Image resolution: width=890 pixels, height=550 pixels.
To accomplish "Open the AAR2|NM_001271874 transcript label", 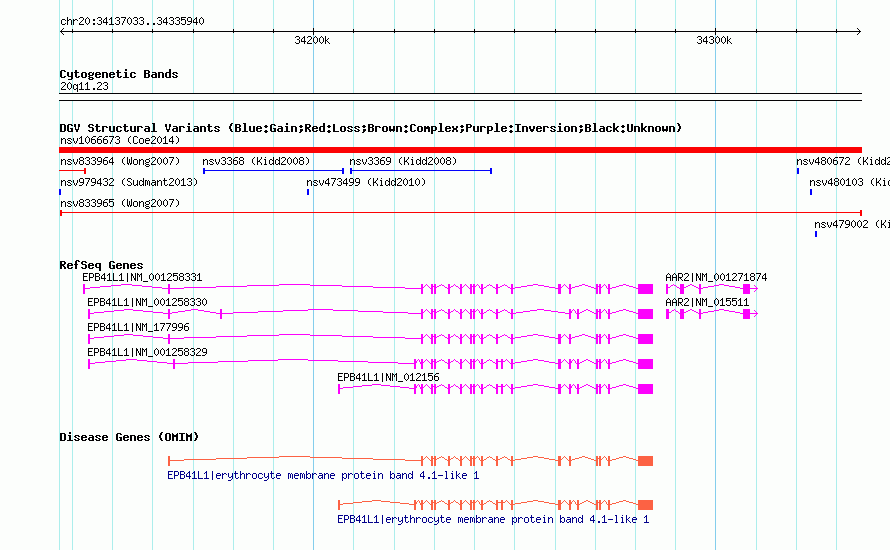I will point(716,277).
